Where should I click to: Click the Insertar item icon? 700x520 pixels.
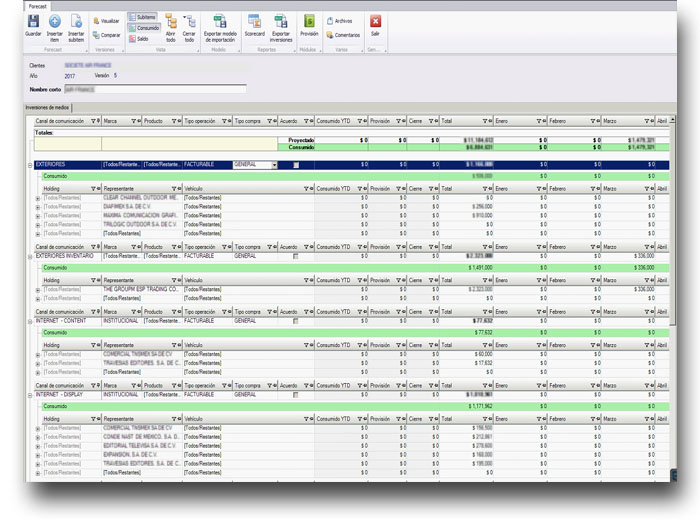(54, 23)
